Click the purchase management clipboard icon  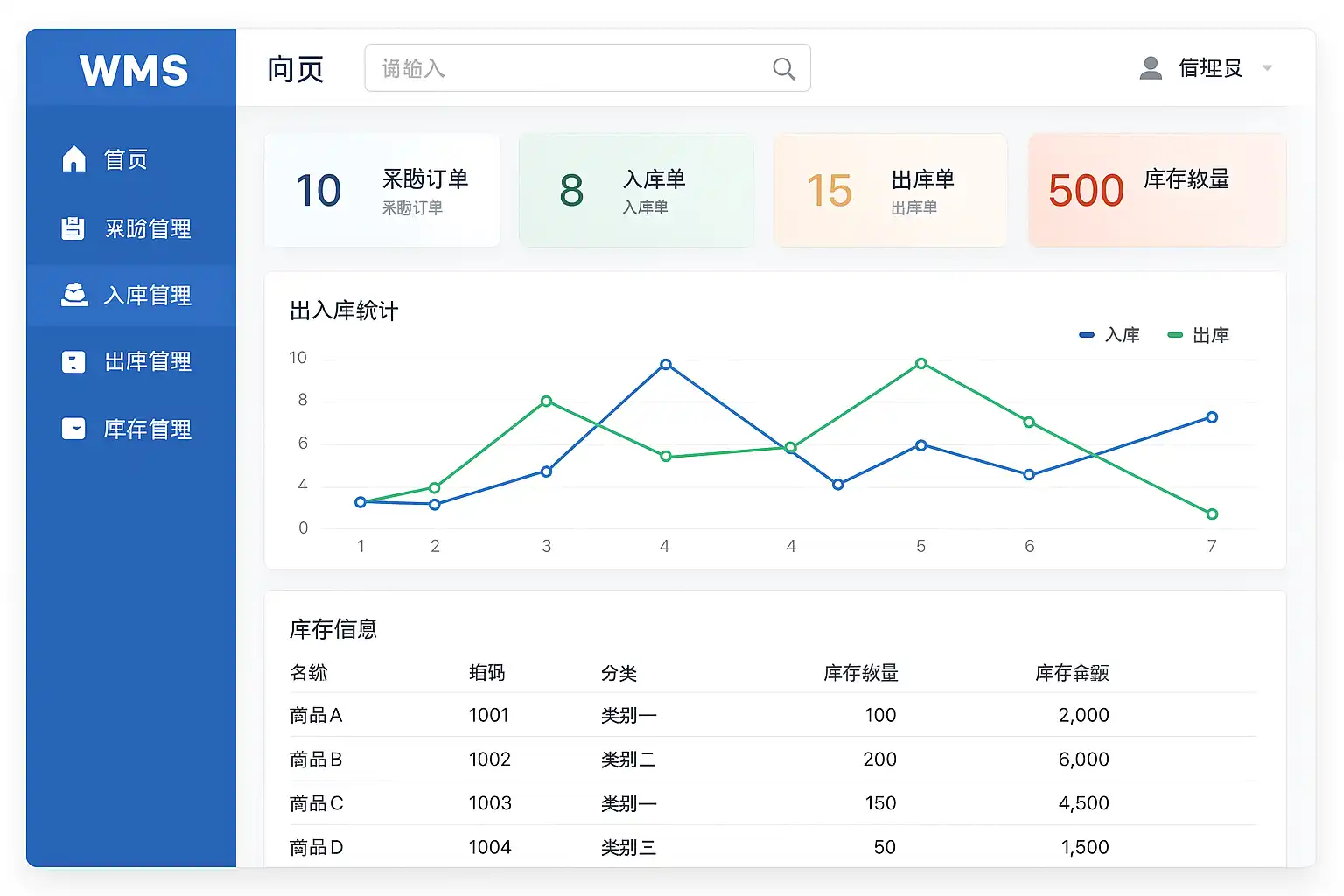pyautogui.click(x=73, y=228)
